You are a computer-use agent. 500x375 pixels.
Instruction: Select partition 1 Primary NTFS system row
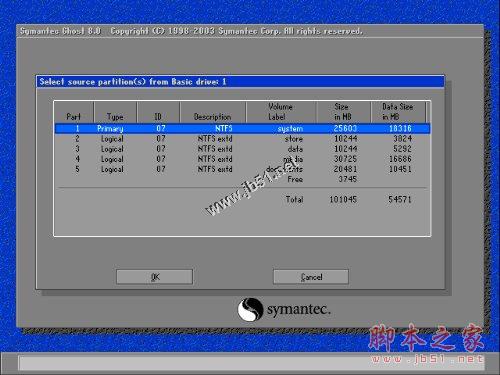242,128
